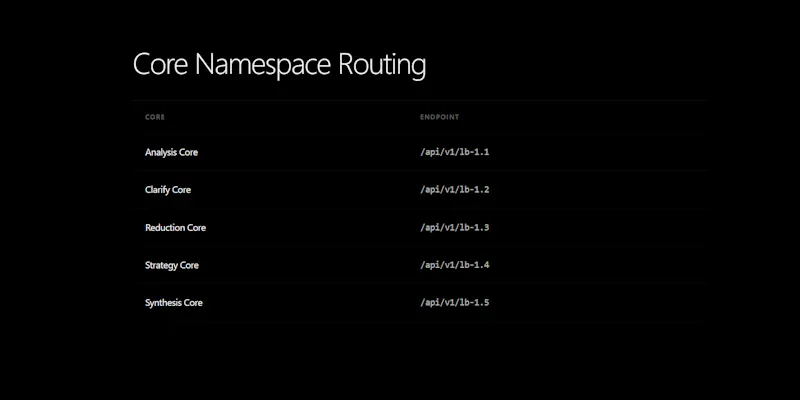Click the Clarify Core row name

click(168, 190)
